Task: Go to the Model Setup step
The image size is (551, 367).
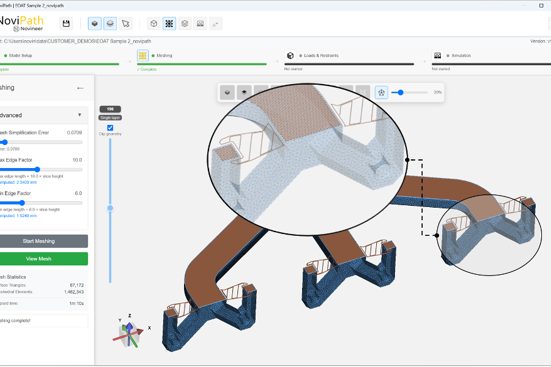Action: pos(20,56)
